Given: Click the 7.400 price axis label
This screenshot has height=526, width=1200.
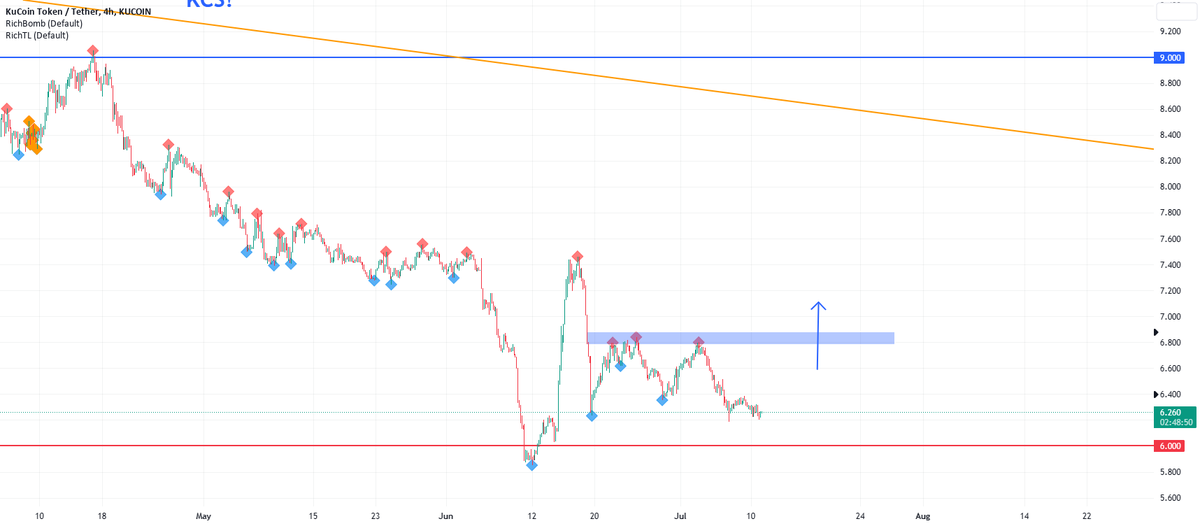Looking at the screenshot, I should point(1170,265).
